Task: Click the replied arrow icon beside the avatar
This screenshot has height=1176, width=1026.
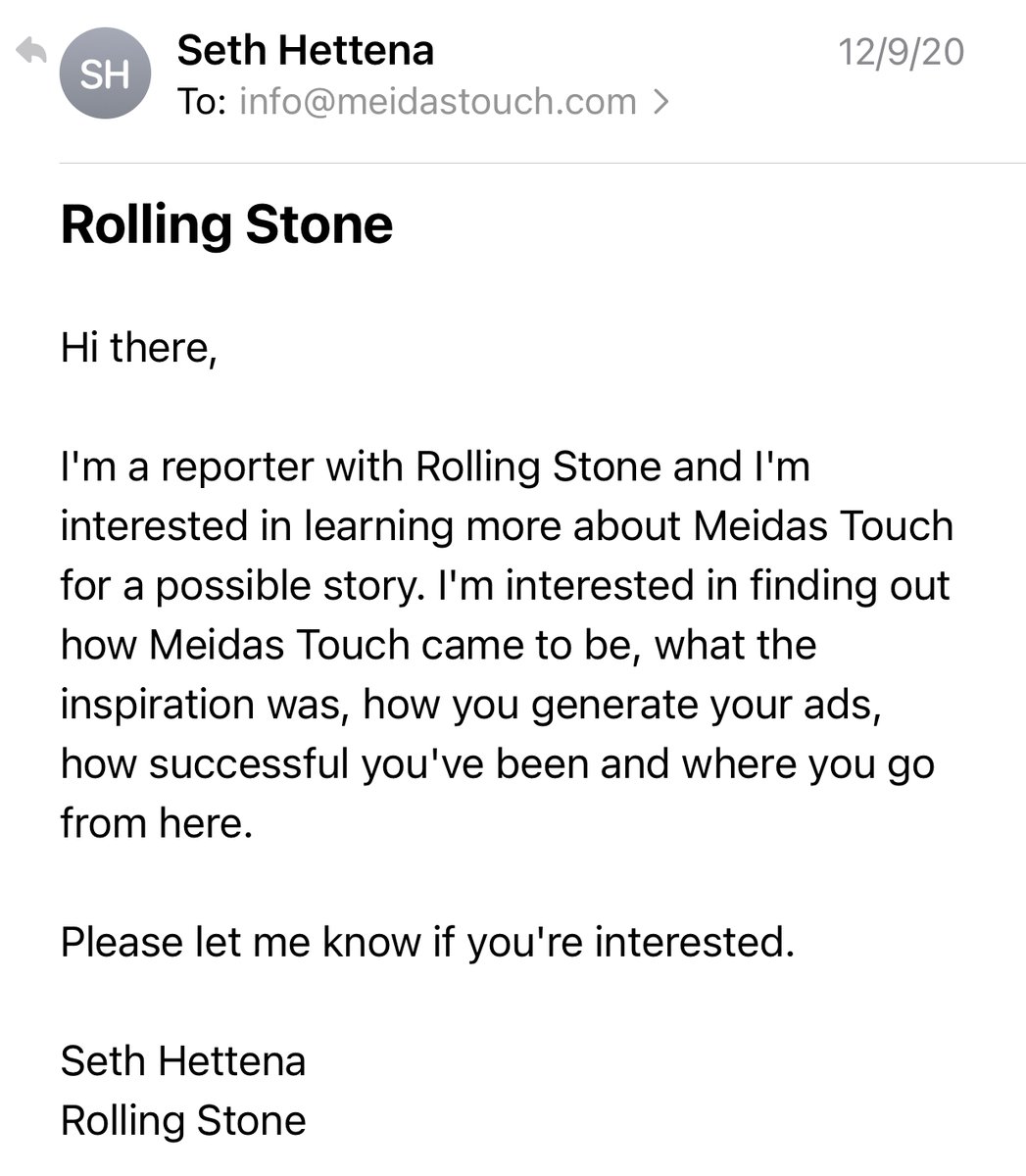Action: click(x=31, y=50)
